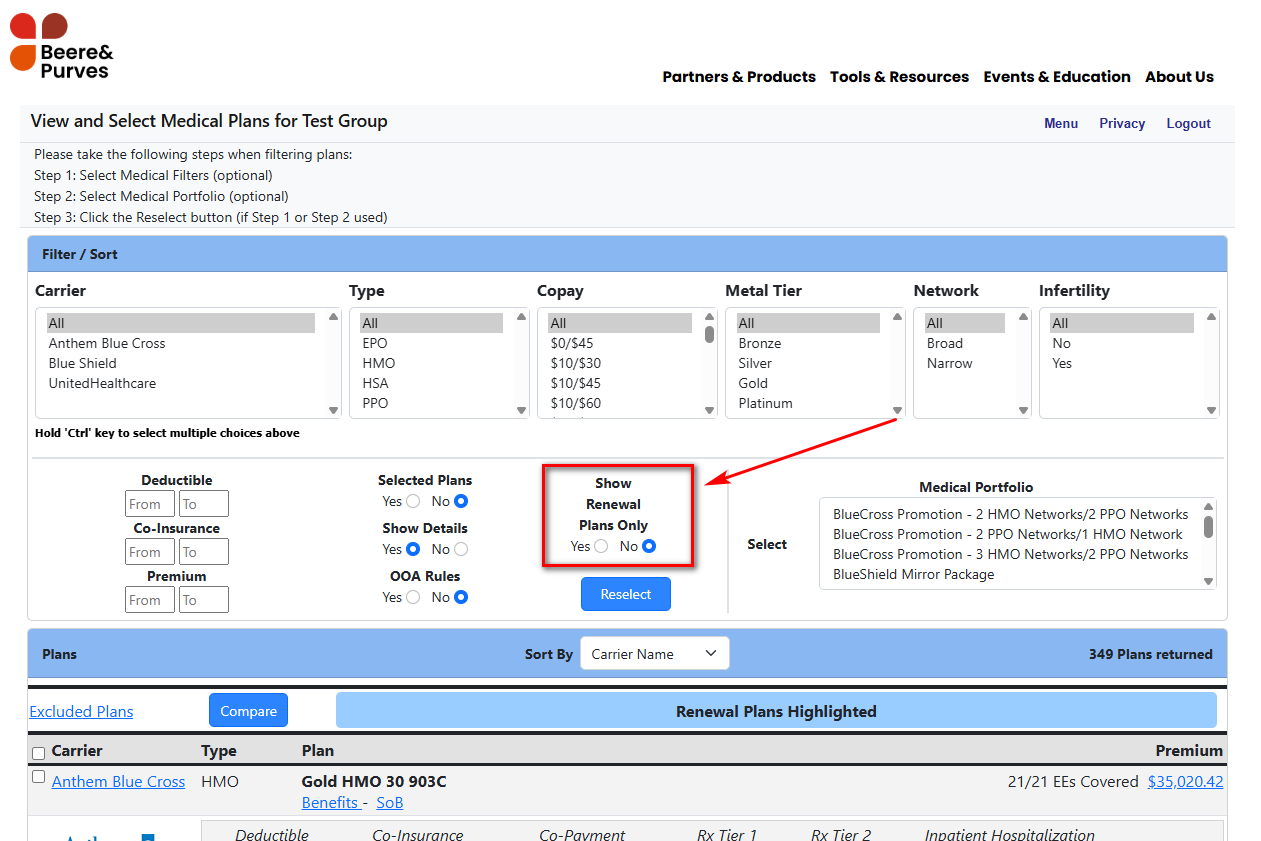Click the Beere & Purves logo

click(x=62, y=46)
